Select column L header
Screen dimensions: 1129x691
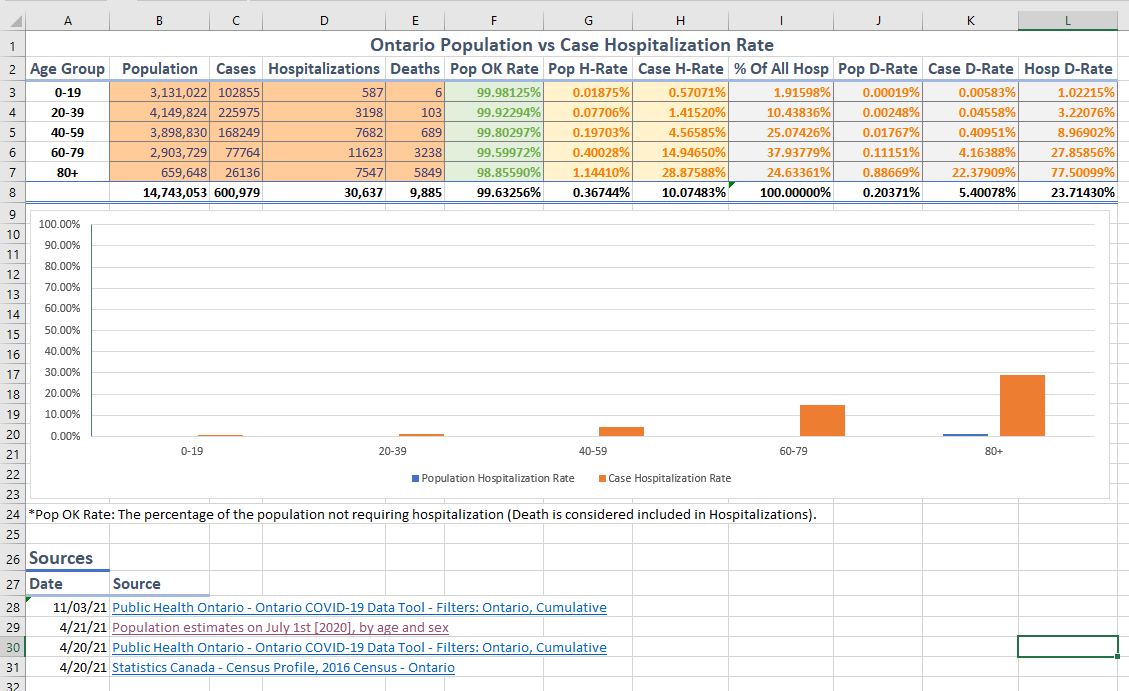click(x=1068, y=21)
